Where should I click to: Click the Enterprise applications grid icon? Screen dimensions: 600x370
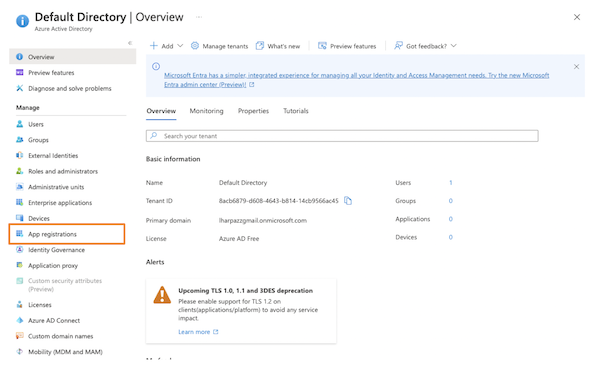tap(20, 202)
